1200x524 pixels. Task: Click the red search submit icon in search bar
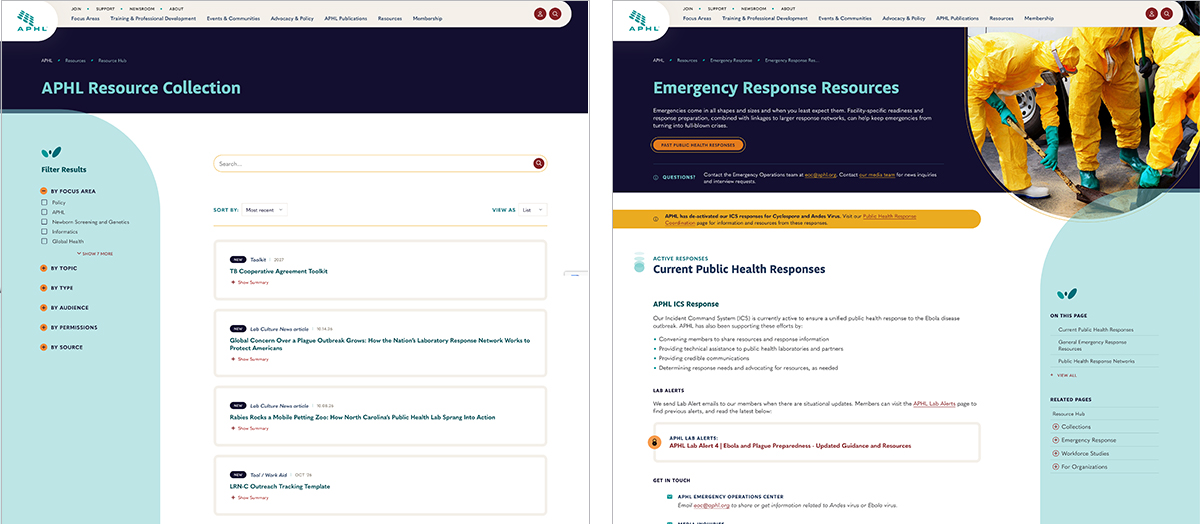(539, 163)
